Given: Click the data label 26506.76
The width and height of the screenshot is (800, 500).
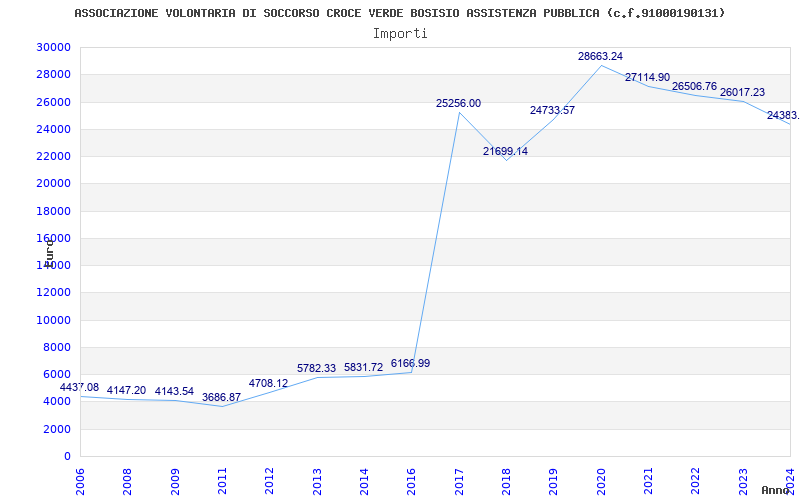Looking at the screenshot, I should pyautogui.click(x=694, y=86).
